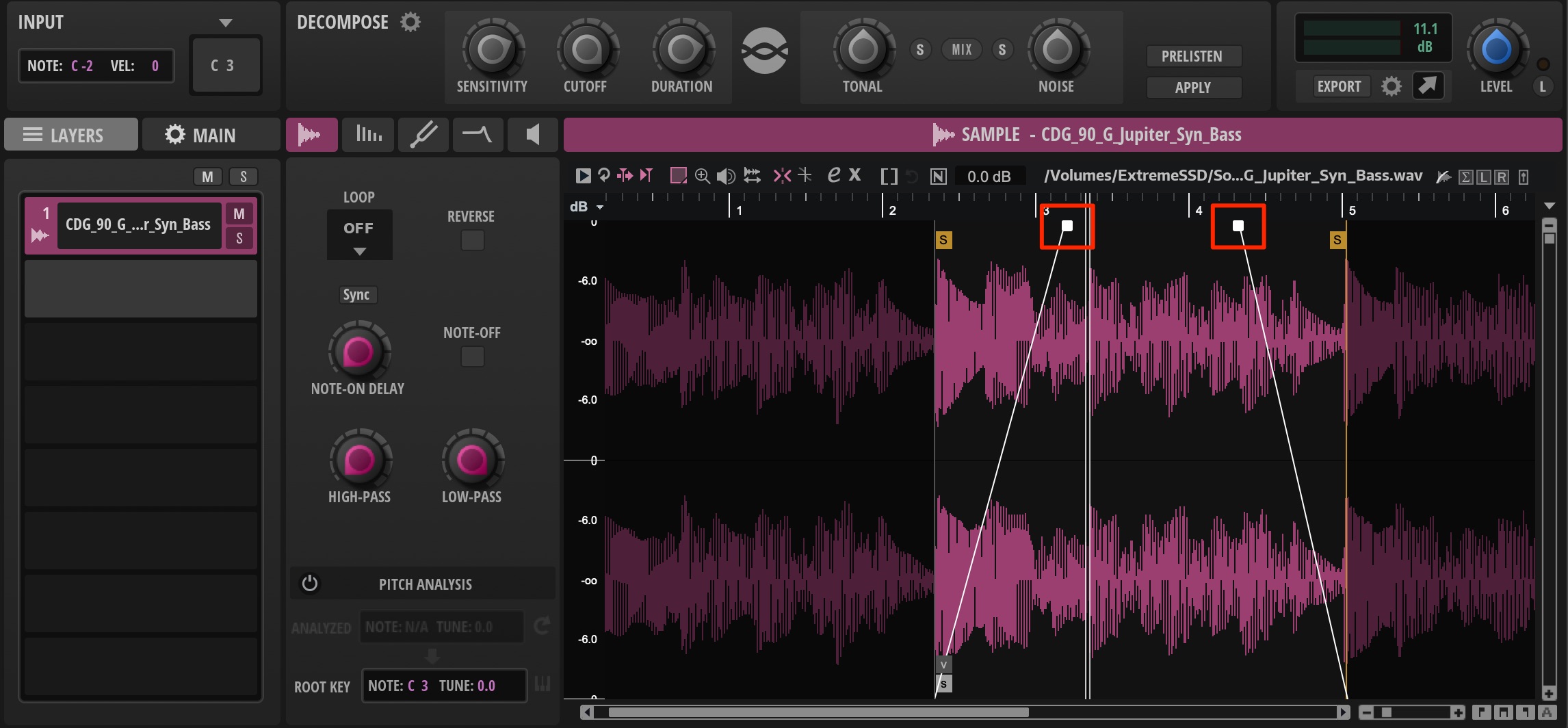The height and width of the screenshot is (728, 1568).
Task: Click the Normalize N icon
Action: (938, 177)
